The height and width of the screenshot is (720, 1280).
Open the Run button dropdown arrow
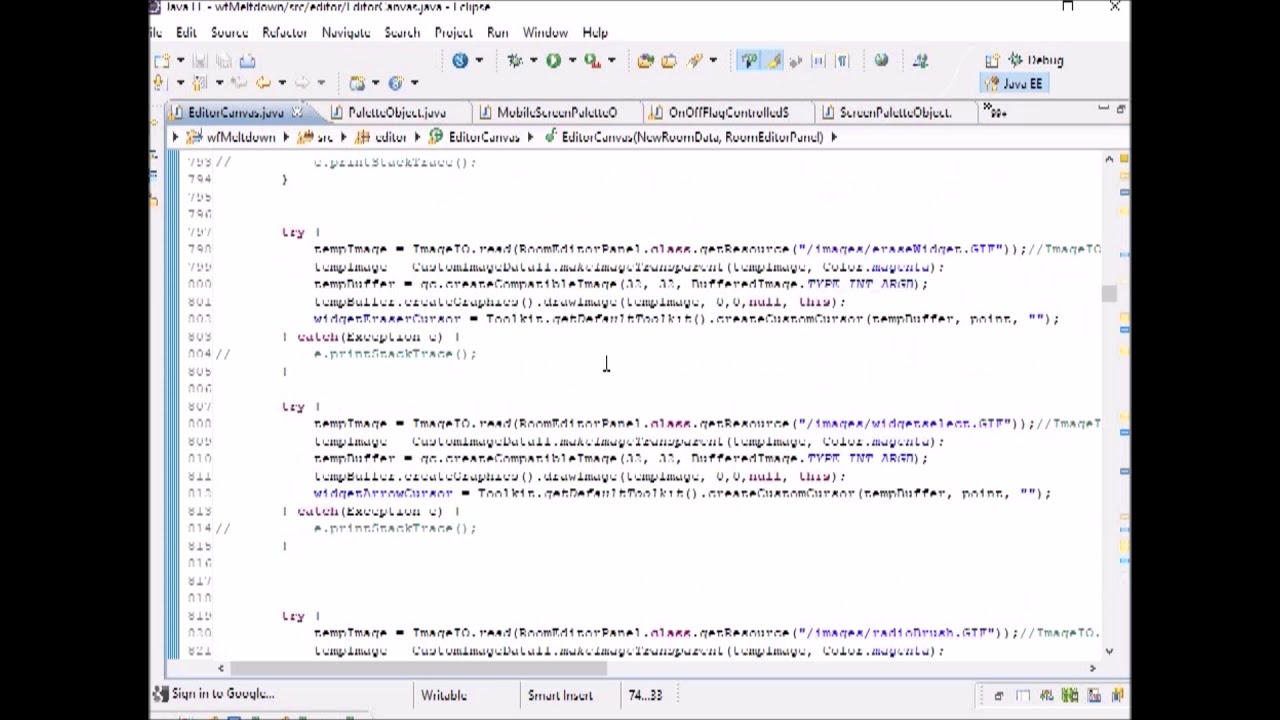(x=571, y=61)
